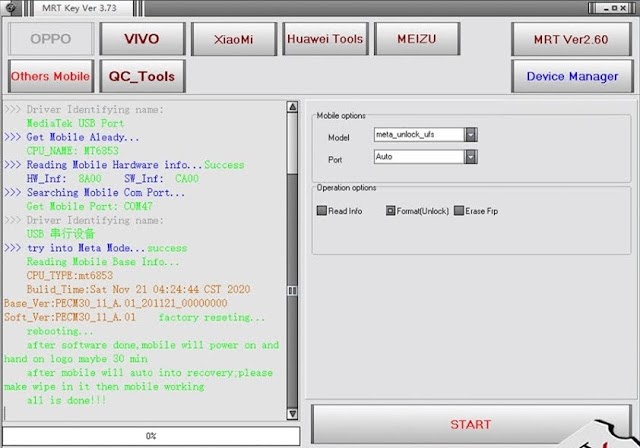Click the app icon in the title bar
Image resolution: width=640 pixels, height=448 pixels.
pos(11,8)
